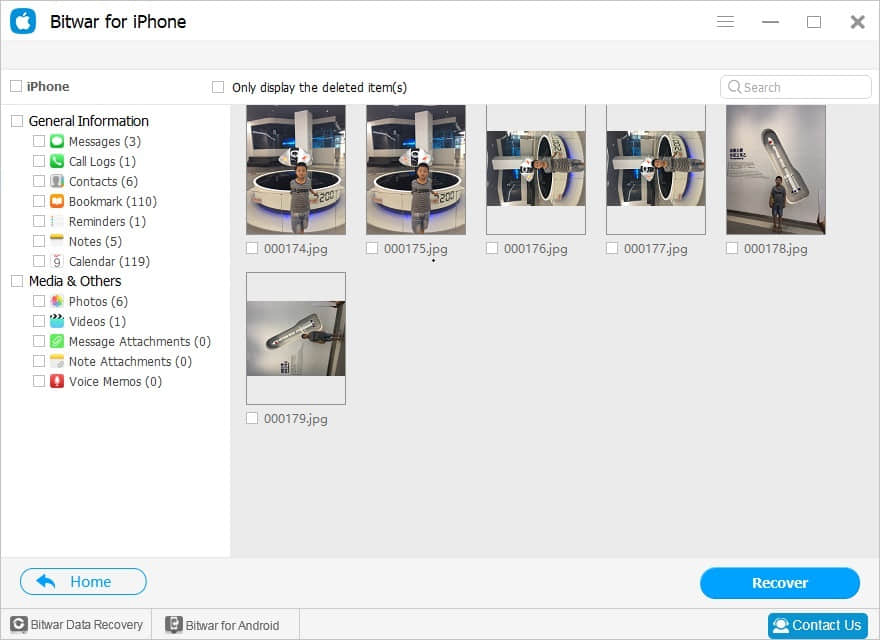880x640 pixels.
Task: Click the Bookmark icon in sidebar
Action: pyautogui.click(x=57, y=201)
